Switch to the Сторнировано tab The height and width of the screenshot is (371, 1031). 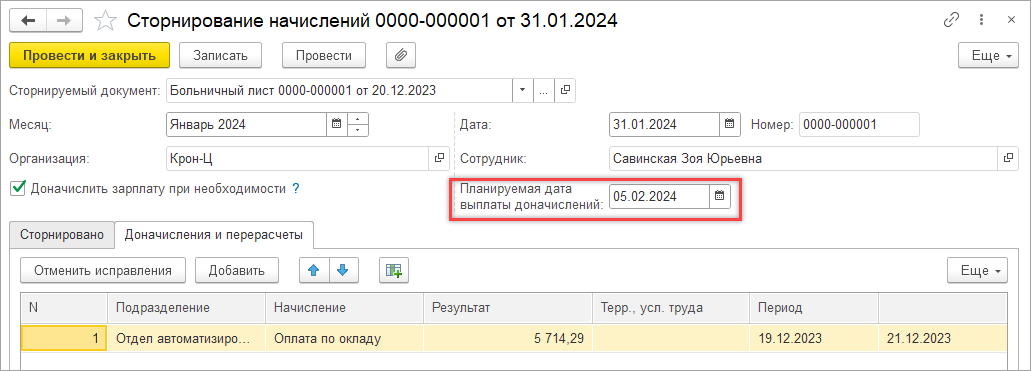62,234
